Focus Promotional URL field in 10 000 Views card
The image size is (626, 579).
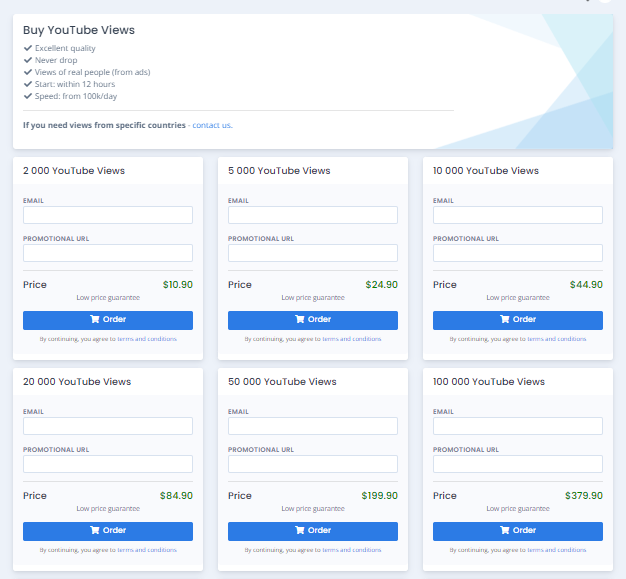(x=518, y=253)
